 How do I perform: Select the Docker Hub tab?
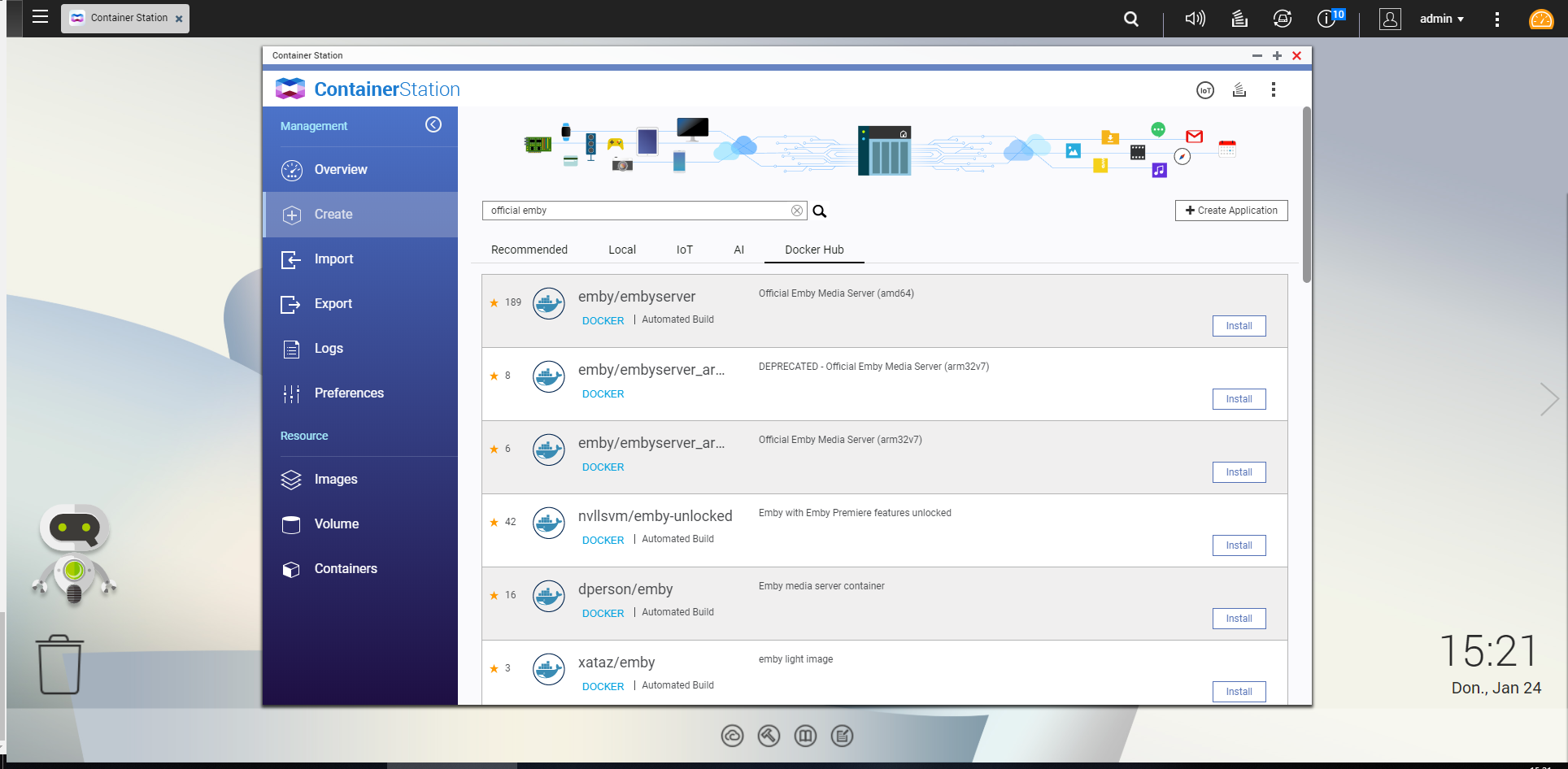pyautogui.click(x=814, y=250)
